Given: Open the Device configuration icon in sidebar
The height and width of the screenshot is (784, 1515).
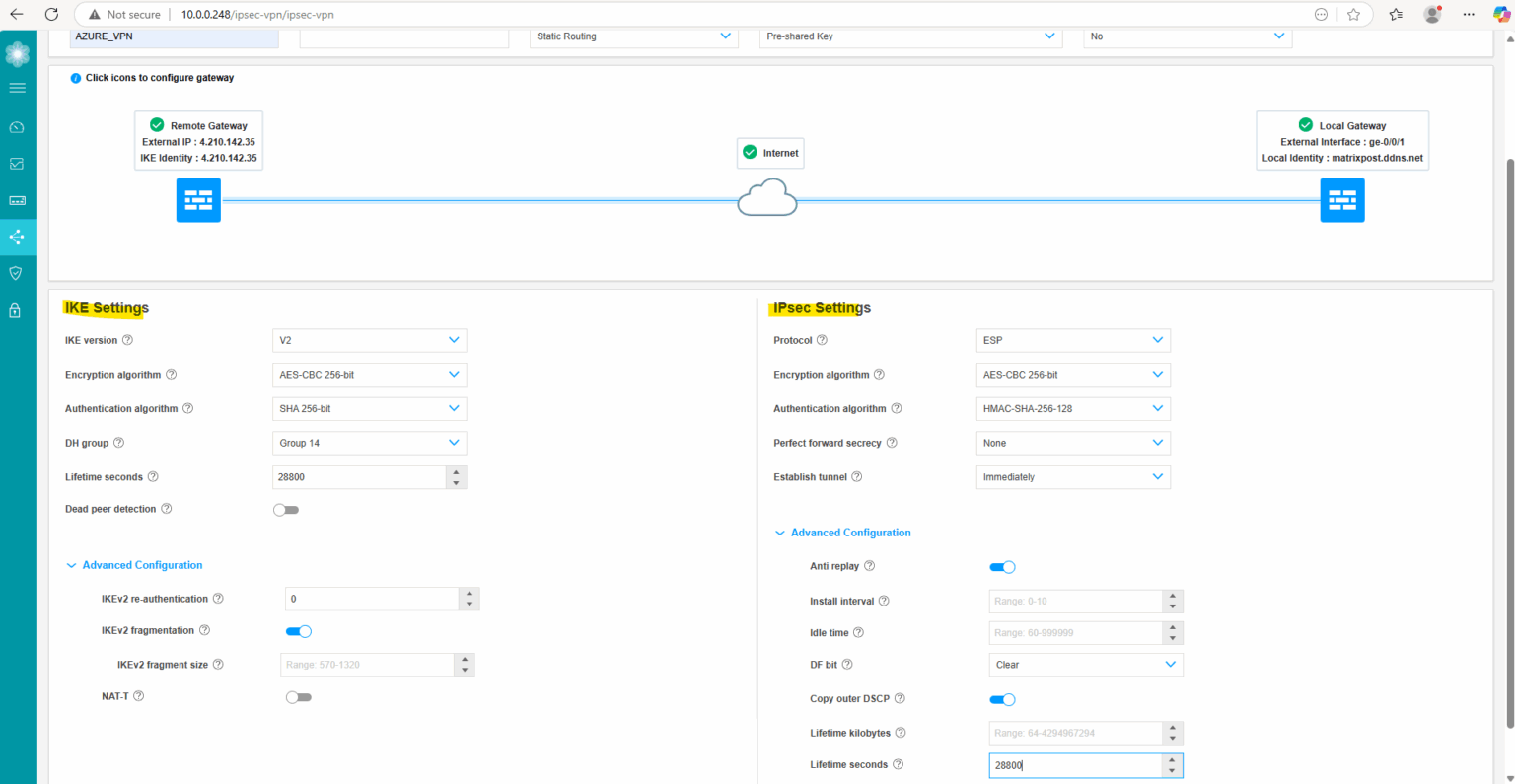Looking at the screenshot, I should tap(18, 200).
